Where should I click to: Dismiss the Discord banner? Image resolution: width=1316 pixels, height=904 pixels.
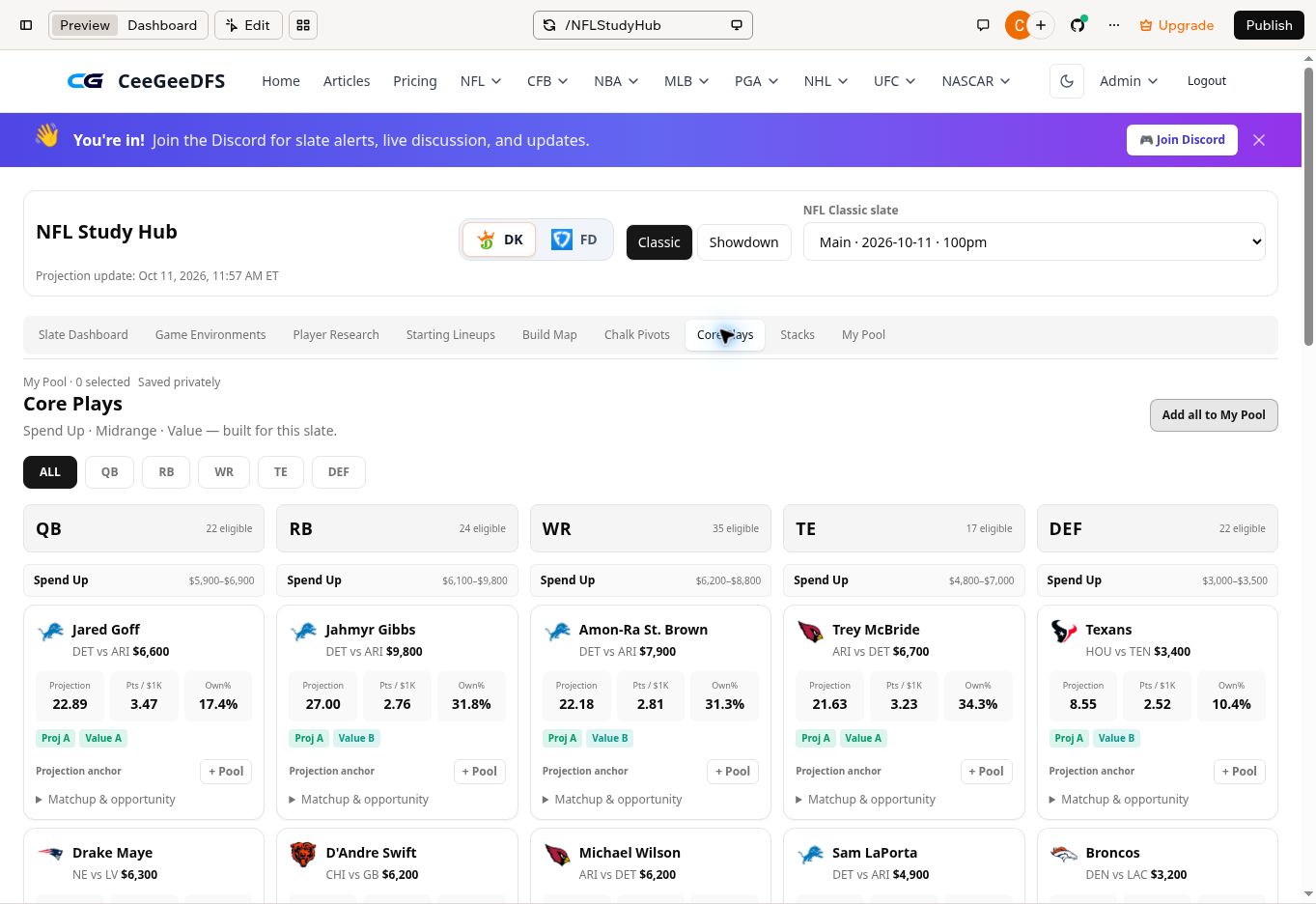1259,140
